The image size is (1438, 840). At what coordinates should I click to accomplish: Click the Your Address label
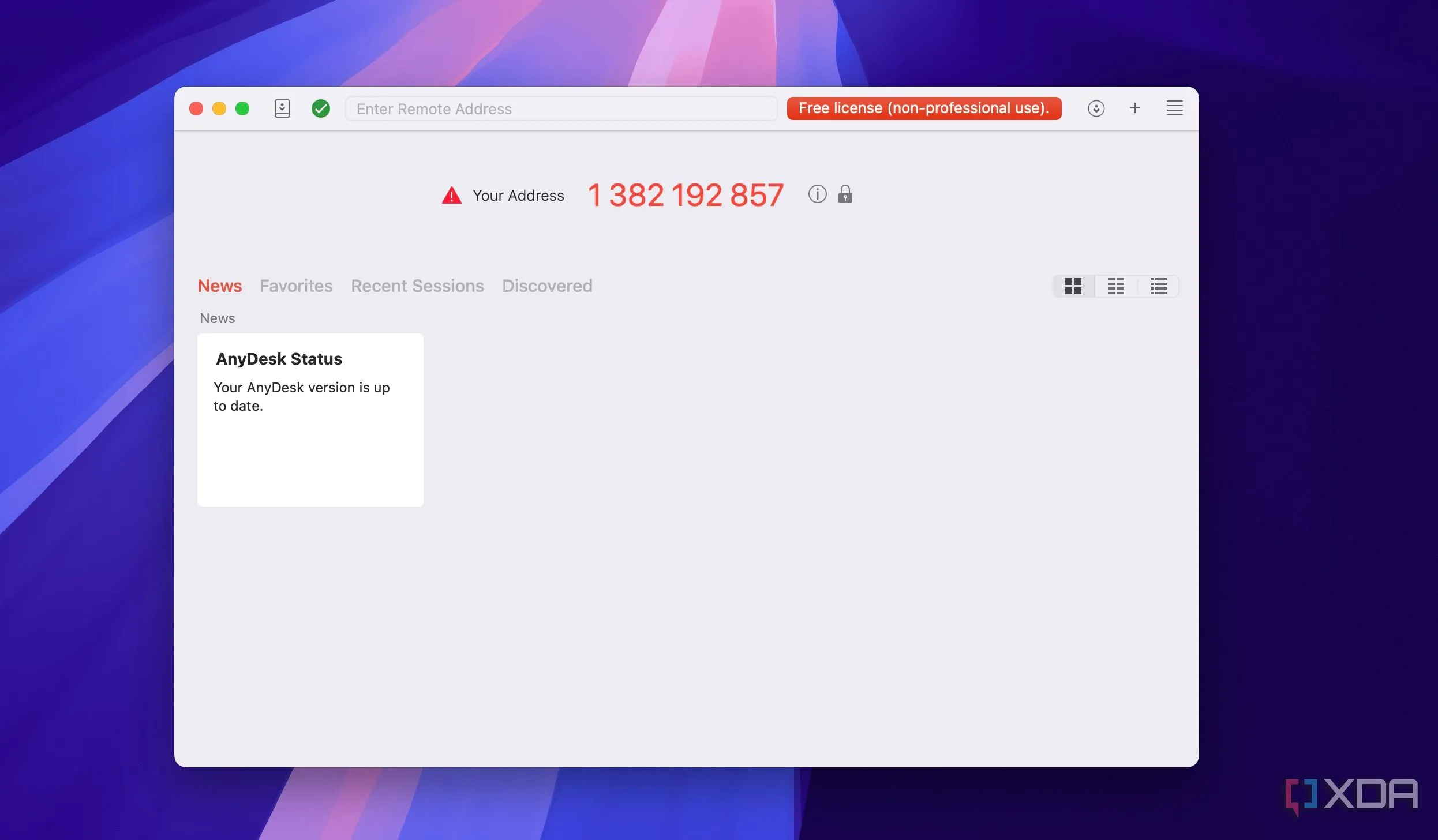[518, 196]
